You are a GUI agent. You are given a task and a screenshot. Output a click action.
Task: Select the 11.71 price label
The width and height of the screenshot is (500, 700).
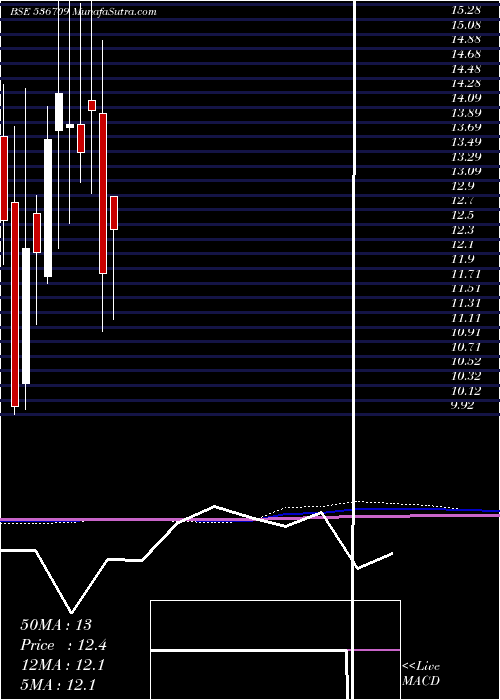[x=466, y=274]
